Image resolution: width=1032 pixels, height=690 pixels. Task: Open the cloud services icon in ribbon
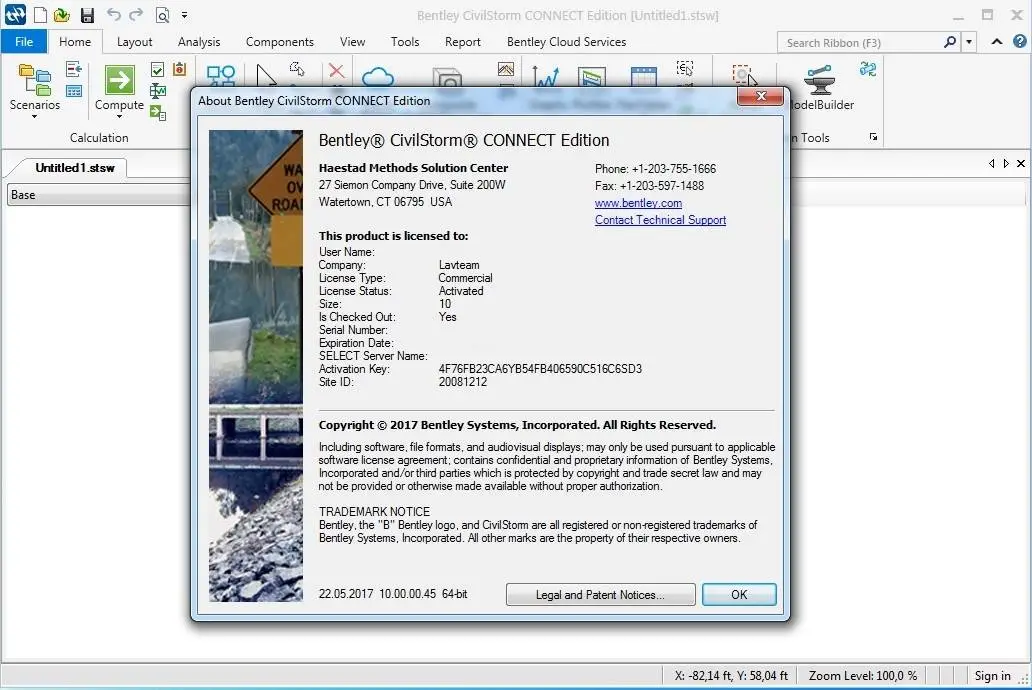click(378, 76)
